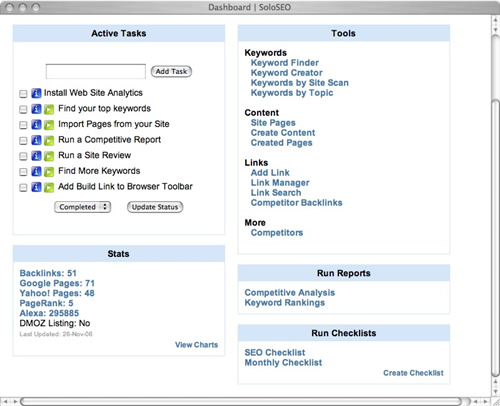Run the Competitive Analysis report
The image size is (500, 406).
click(290, 293)
